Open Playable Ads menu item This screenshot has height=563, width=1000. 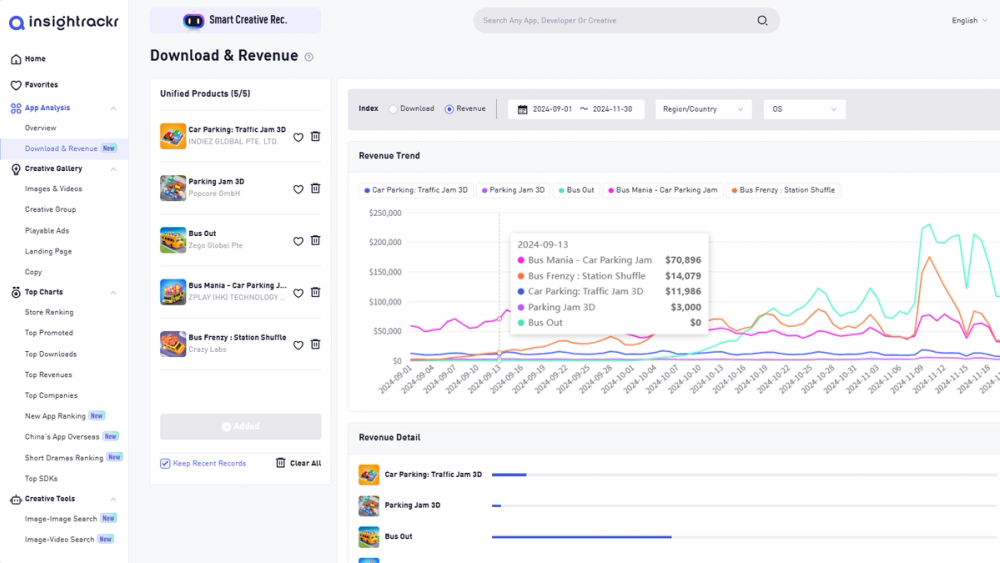point(47,231)
